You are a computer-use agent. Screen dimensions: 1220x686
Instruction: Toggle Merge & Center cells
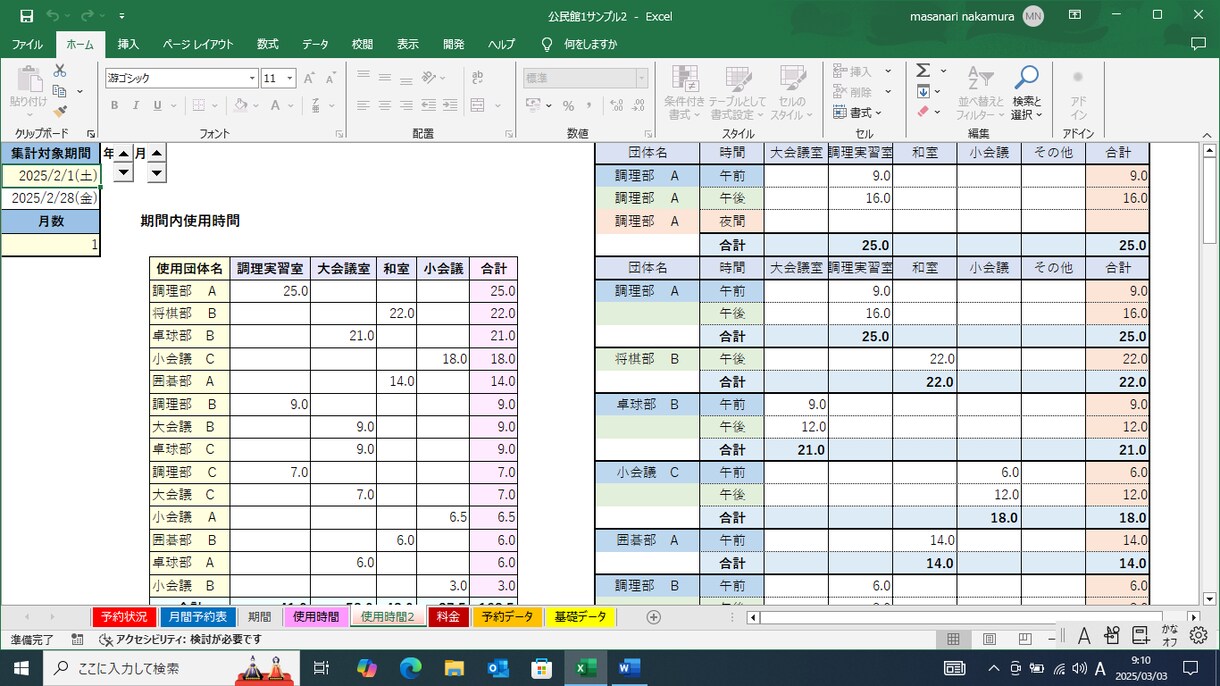point(478,105)
